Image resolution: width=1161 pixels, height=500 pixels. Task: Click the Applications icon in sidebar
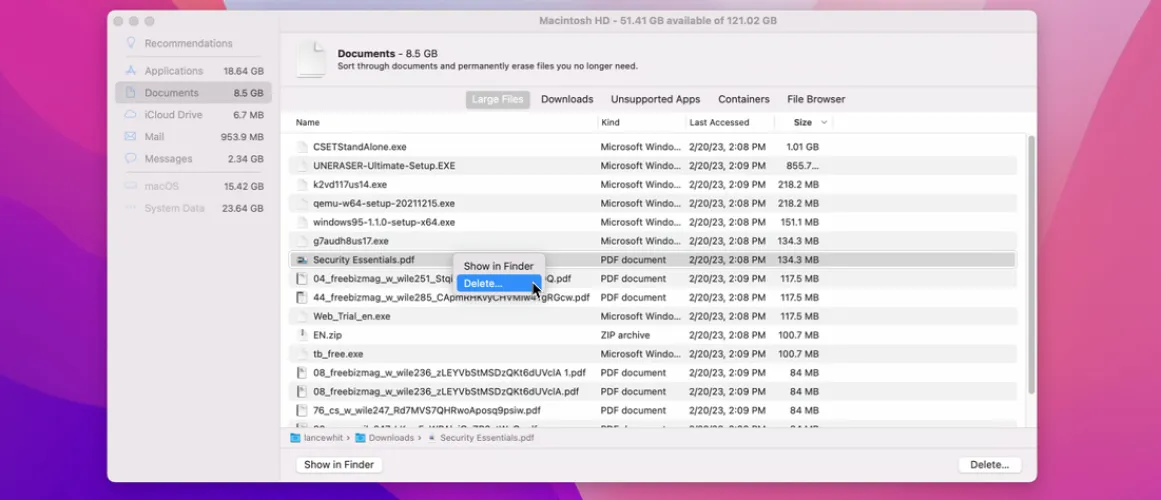131,71
